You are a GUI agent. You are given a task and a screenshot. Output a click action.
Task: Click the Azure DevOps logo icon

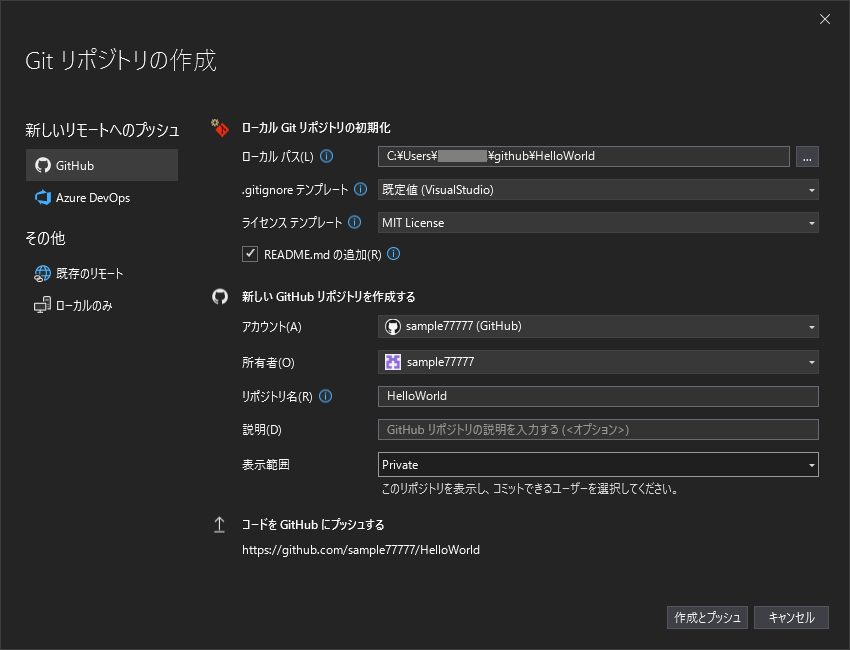click(43, 197)
